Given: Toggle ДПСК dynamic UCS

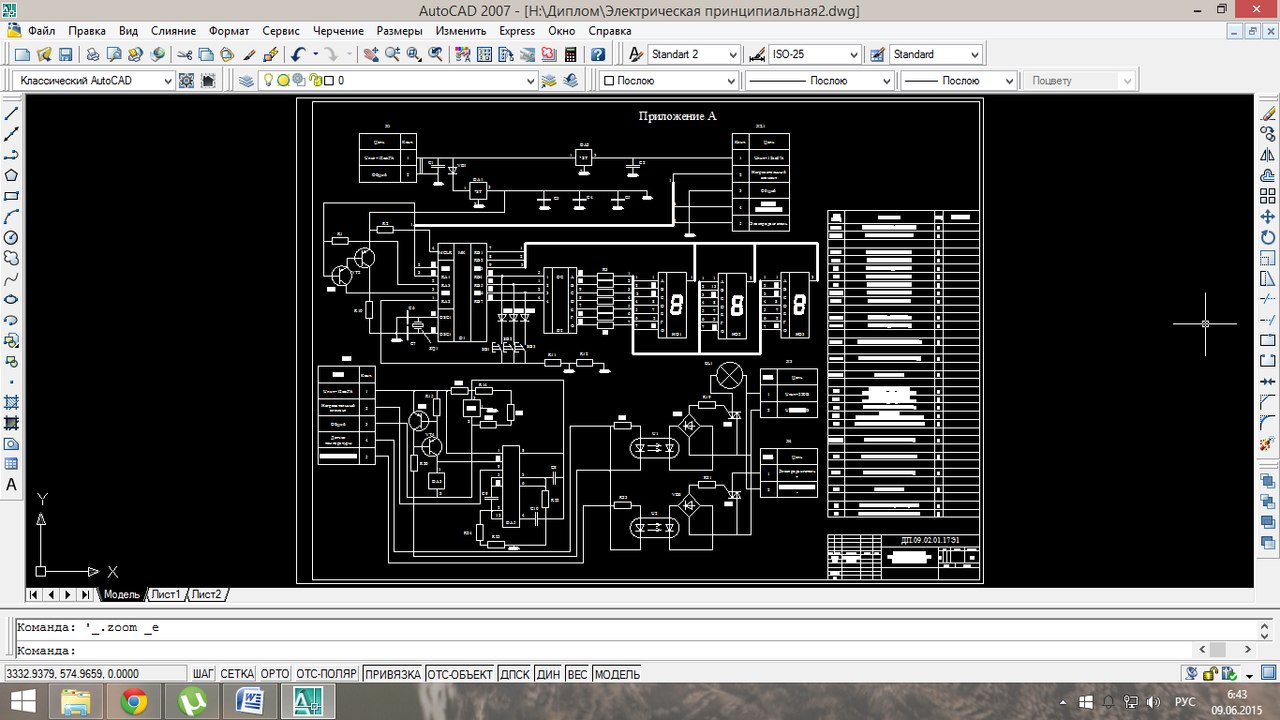Looking at the screenshot, I should pyautogui.click(x=515, y=674).
